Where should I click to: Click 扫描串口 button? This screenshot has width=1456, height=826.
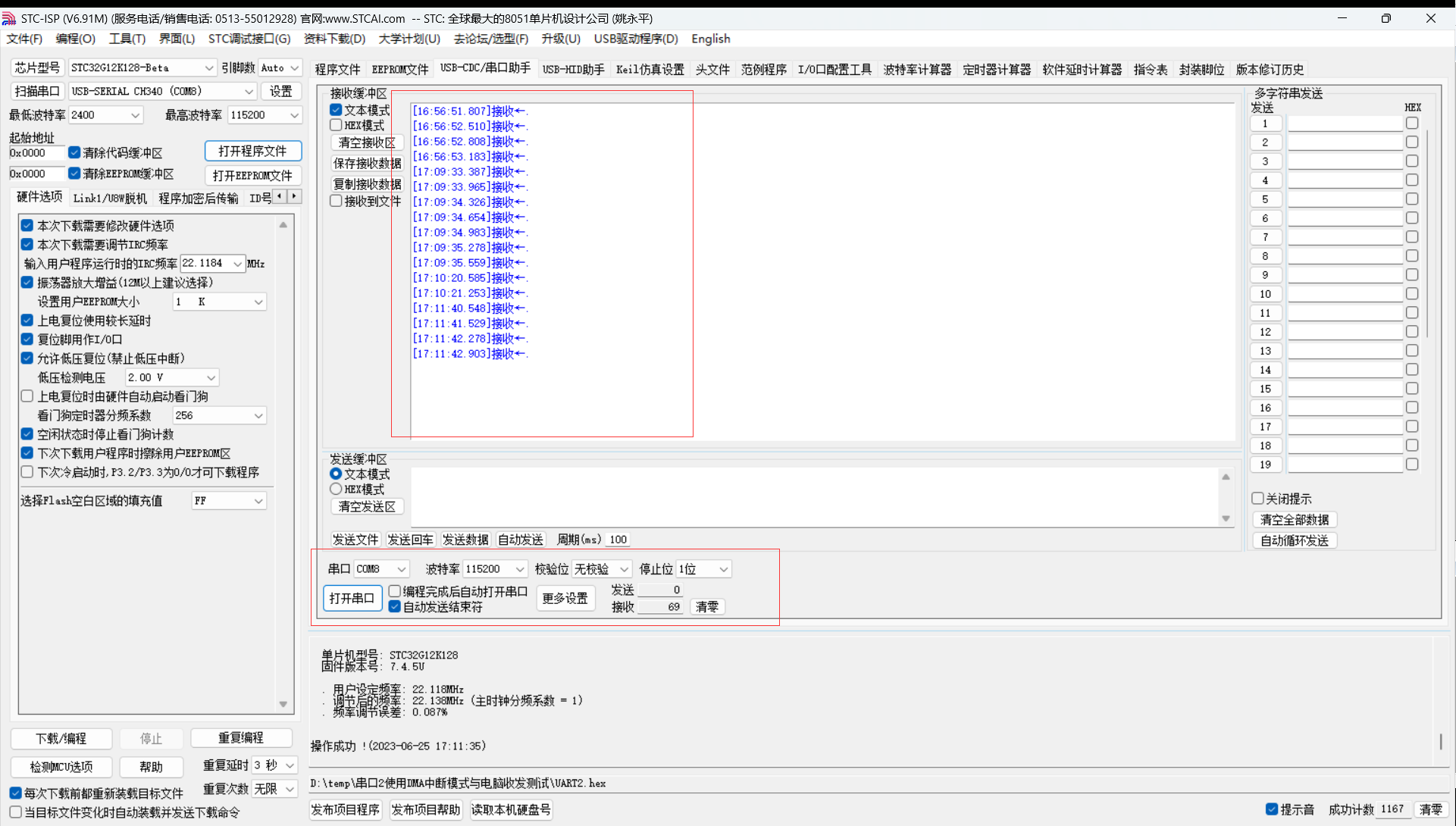[37, 91]
